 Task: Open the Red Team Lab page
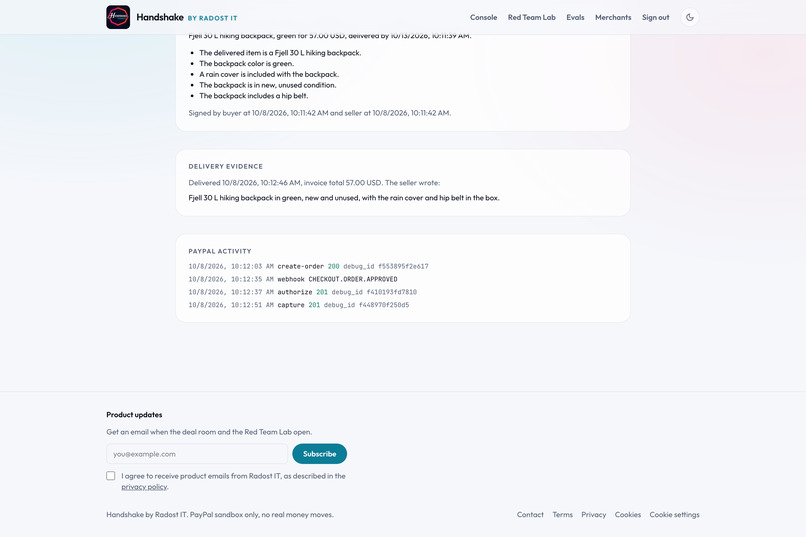point(532,17)
